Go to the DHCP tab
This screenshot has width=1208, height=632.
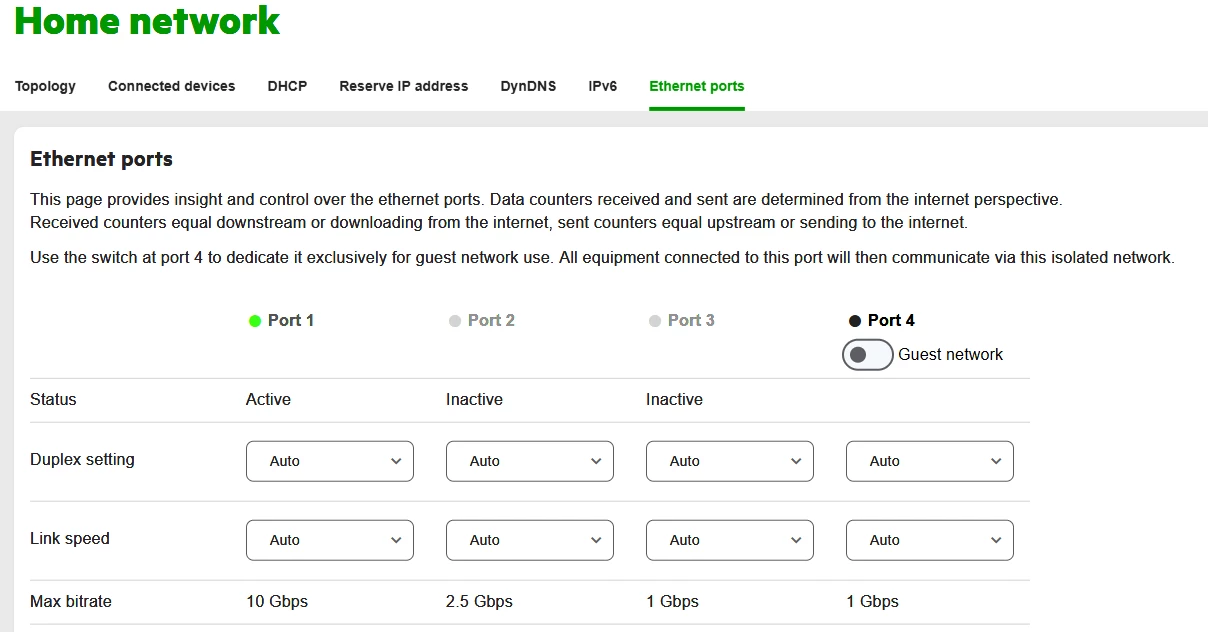click(x=287, y=86)
